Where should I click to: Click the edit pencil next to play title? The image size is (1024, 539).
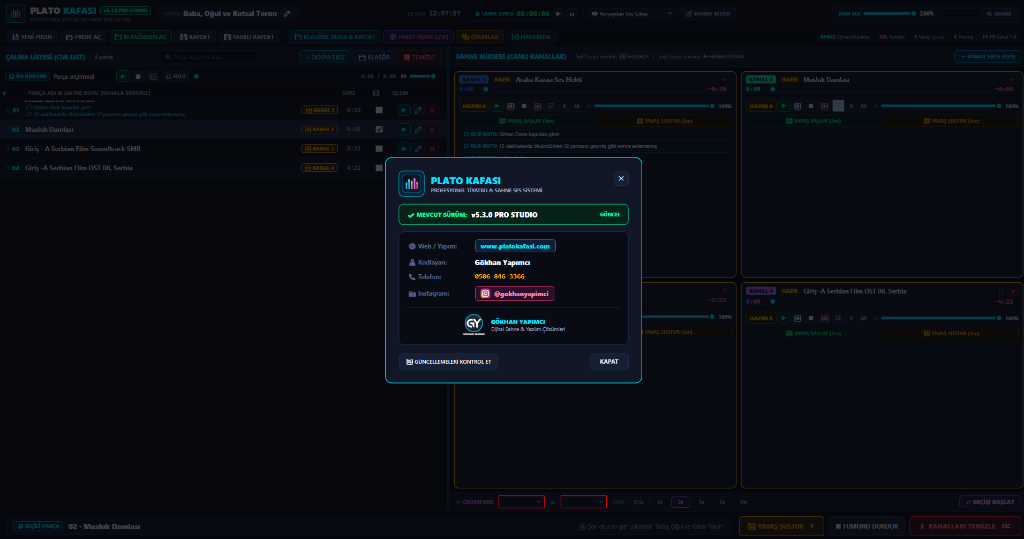[287, 13]
